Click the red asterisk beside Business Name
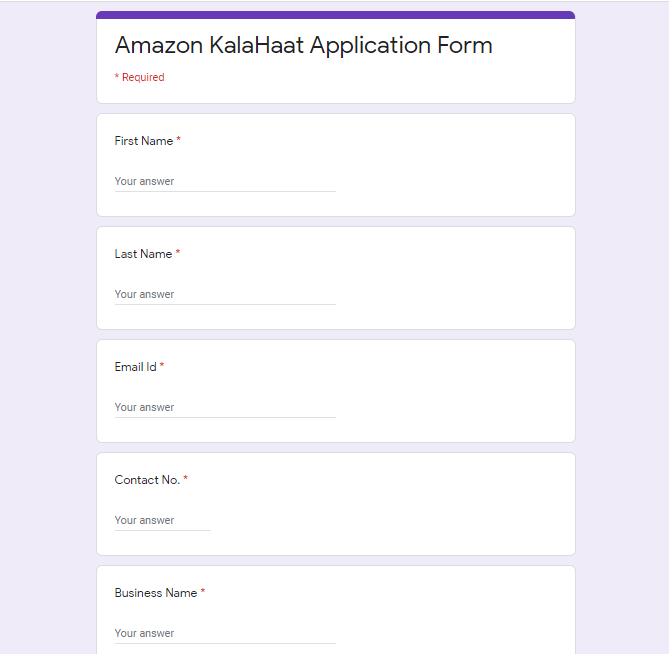The width and height of the screenshot is (669, 654). [x=203, y=591]
